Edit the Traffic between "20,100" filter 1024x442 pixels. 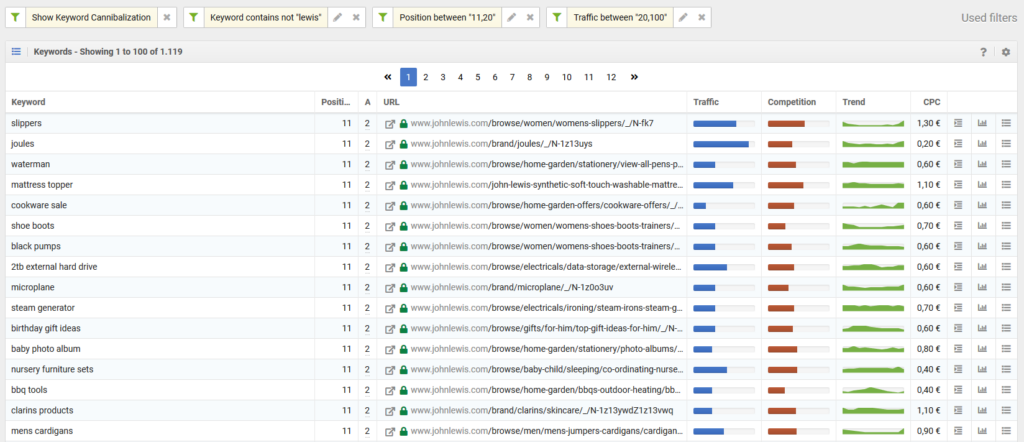pyautogui.click(x=682, y=18)
